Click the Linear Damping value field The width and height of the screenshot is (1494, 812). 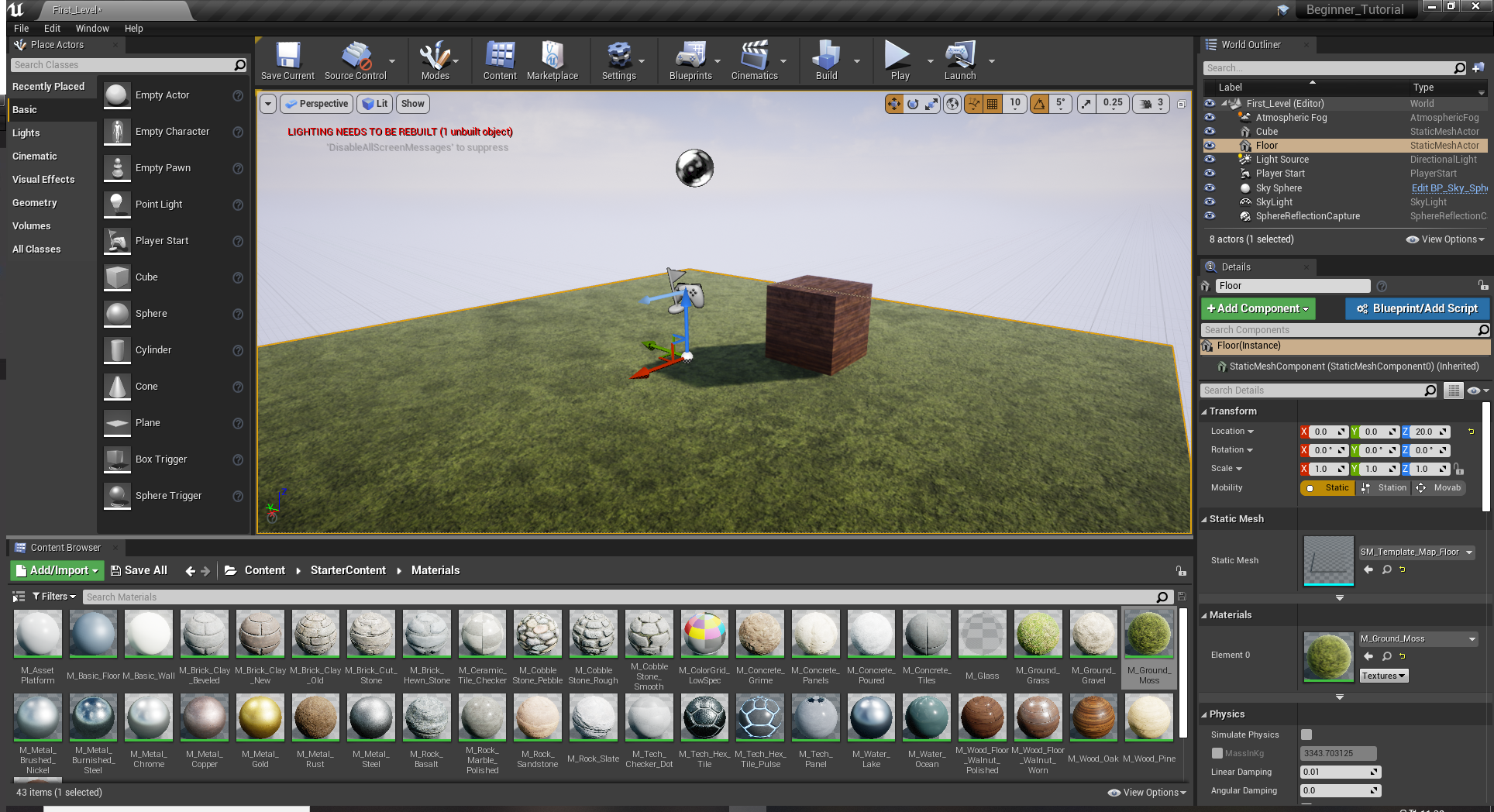[x=1341, y=772]
